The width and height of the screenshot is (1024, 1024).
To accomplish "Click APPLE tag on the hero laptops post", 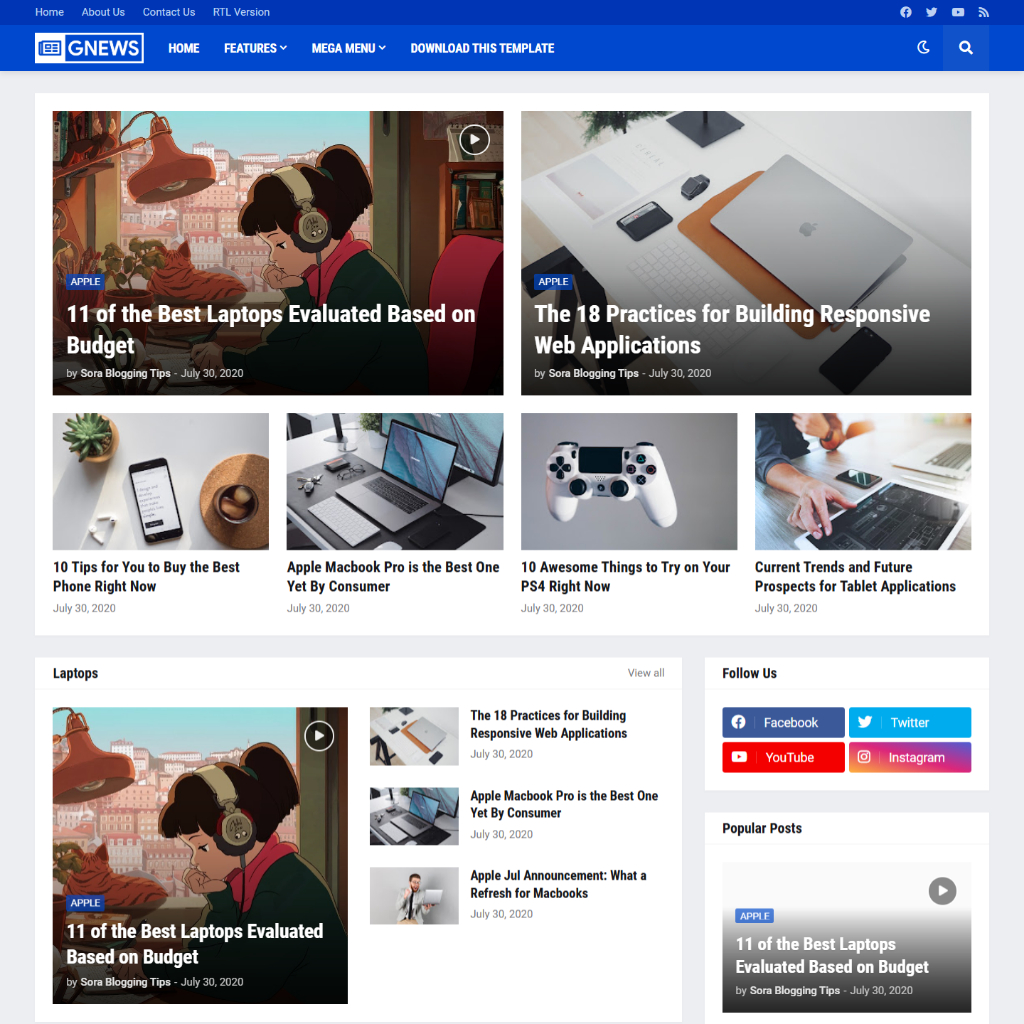I will 86,281.
